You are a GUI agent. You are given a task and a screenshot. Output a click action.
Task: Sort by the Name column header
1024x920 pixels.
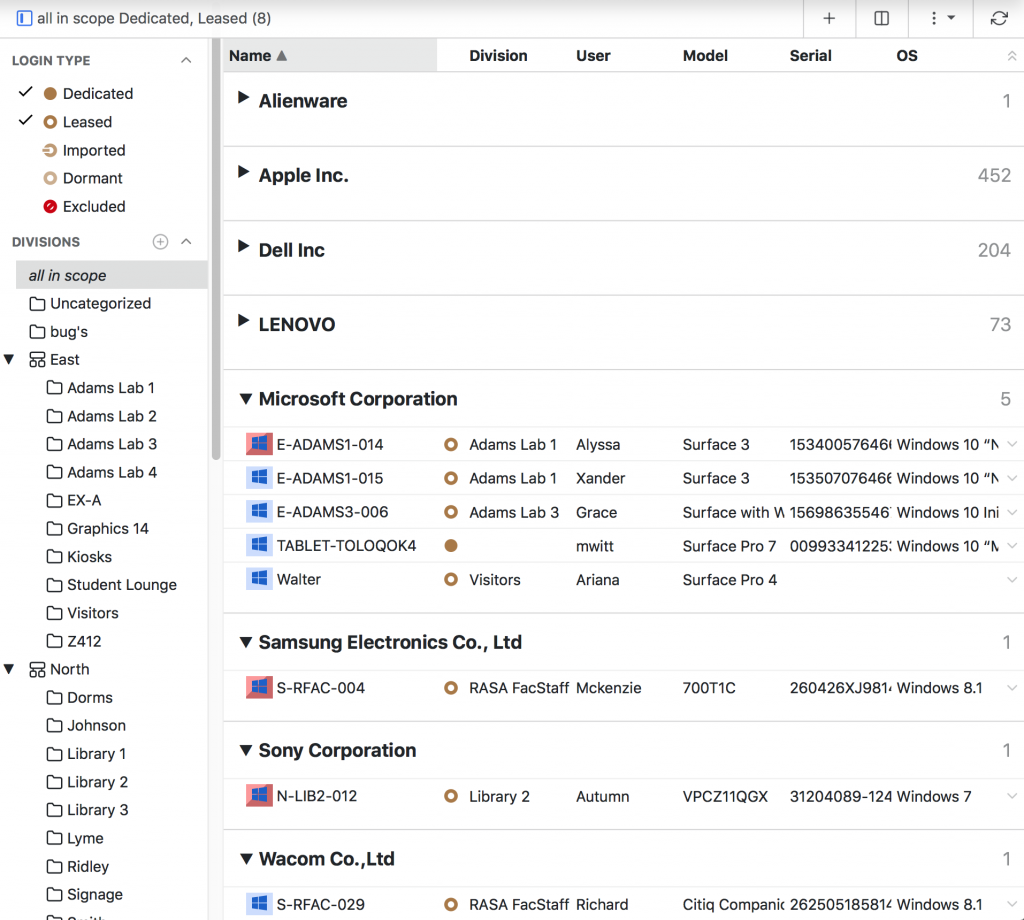click(x=250, y=56)
